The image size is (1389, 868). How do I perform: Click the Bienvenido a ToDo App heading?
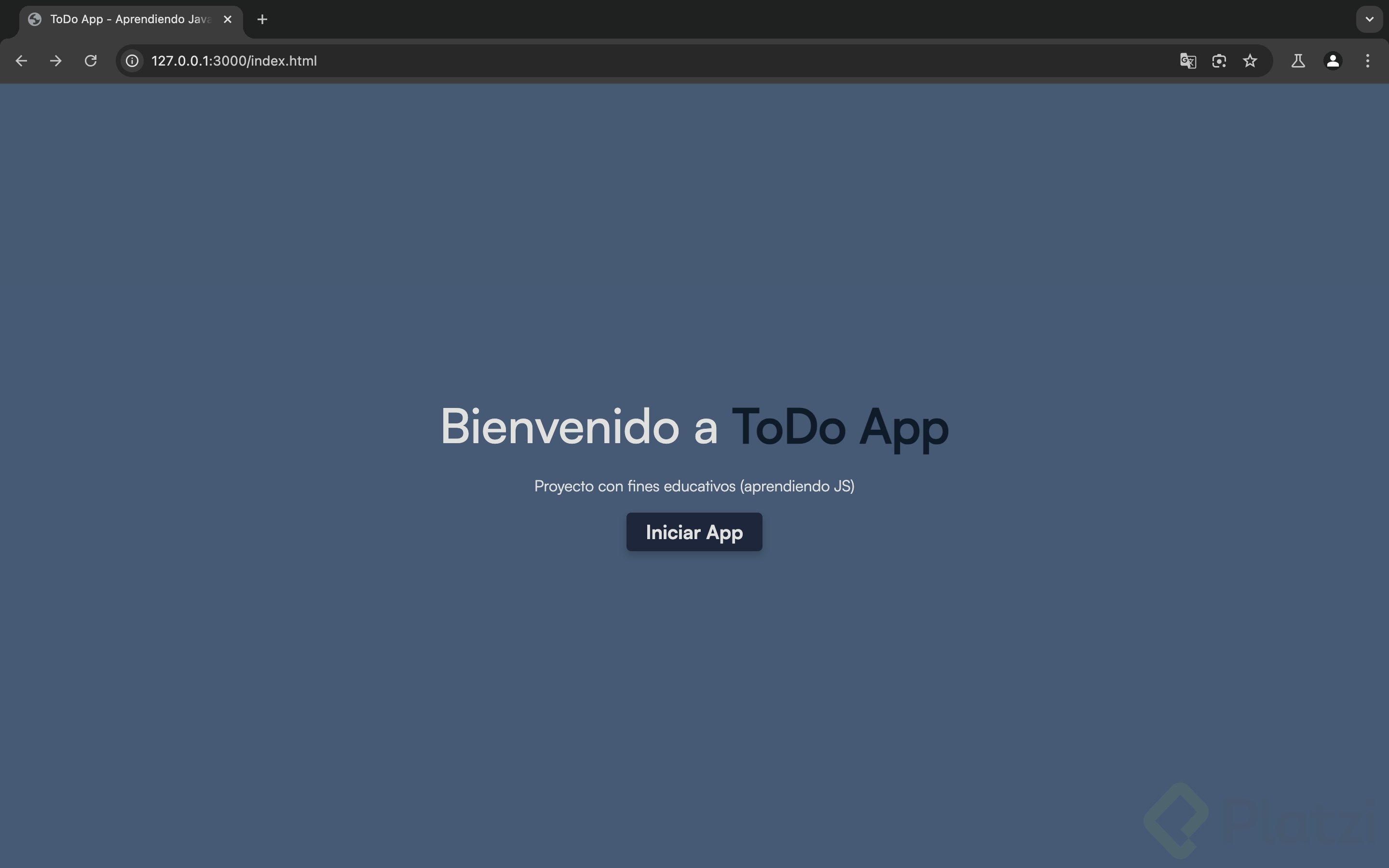[694, 427]
